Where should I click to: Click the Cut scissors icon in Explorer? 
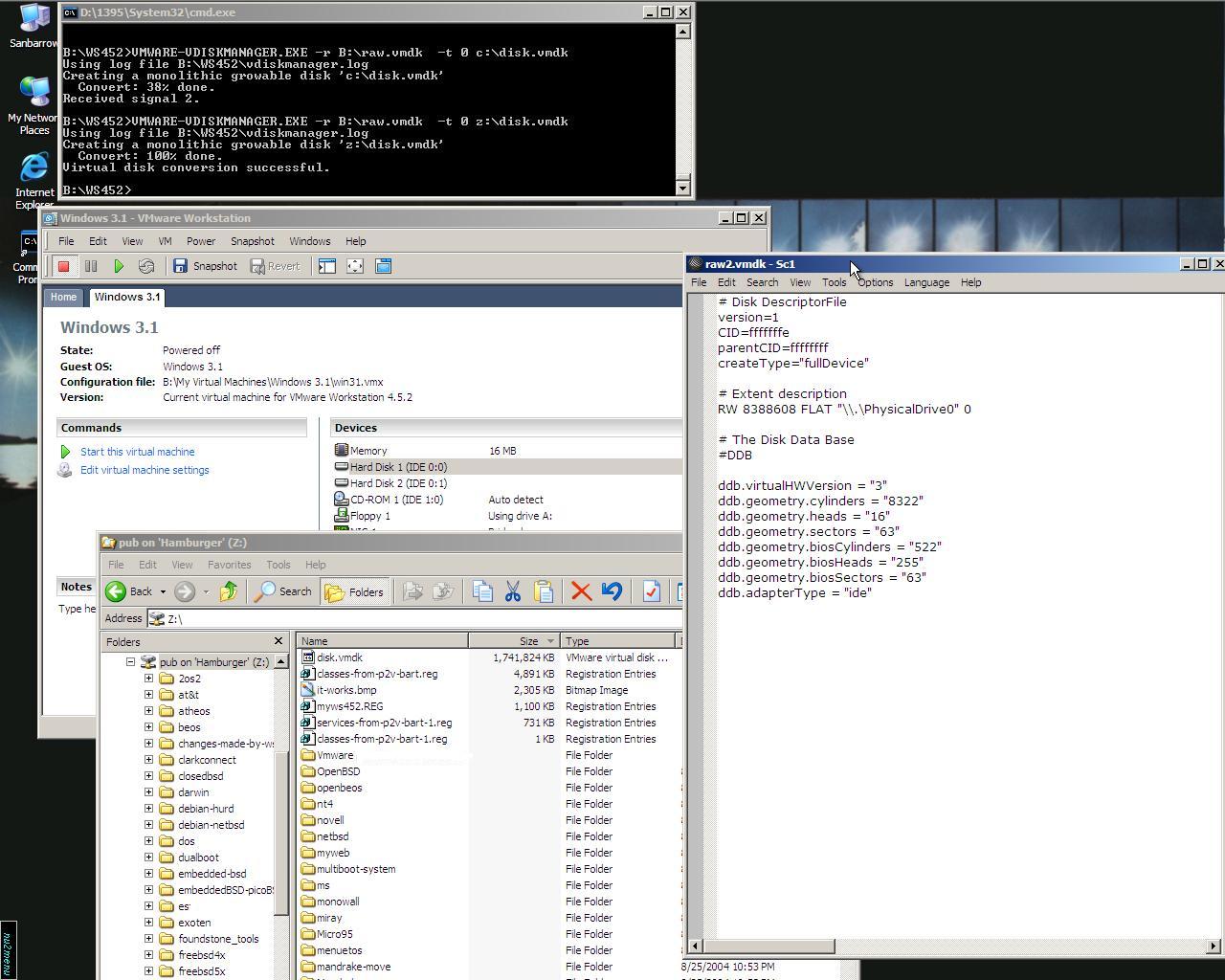pyautogui.click(x=513, y=591)
